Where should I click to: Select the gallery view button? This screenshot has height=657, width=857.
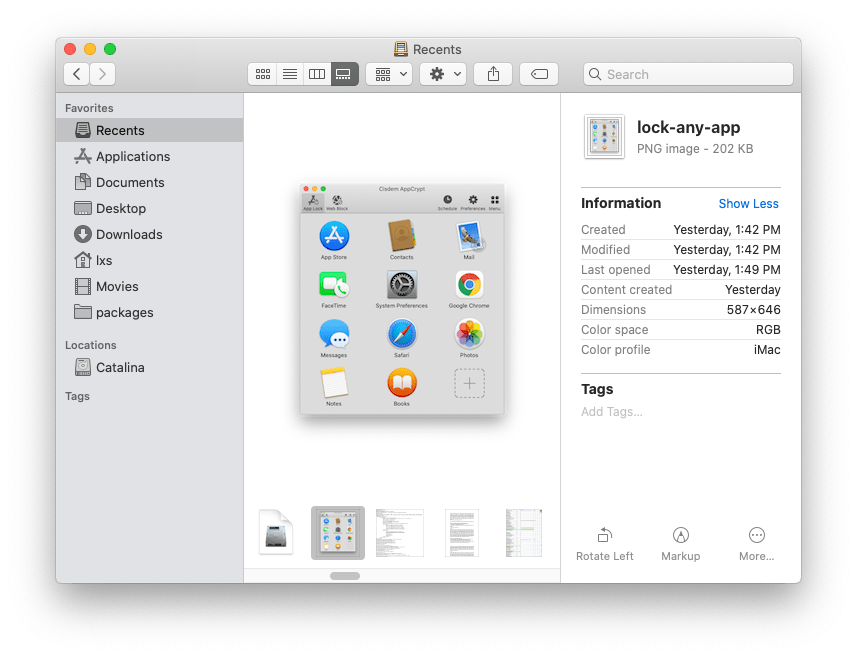(x=344, y=74)
